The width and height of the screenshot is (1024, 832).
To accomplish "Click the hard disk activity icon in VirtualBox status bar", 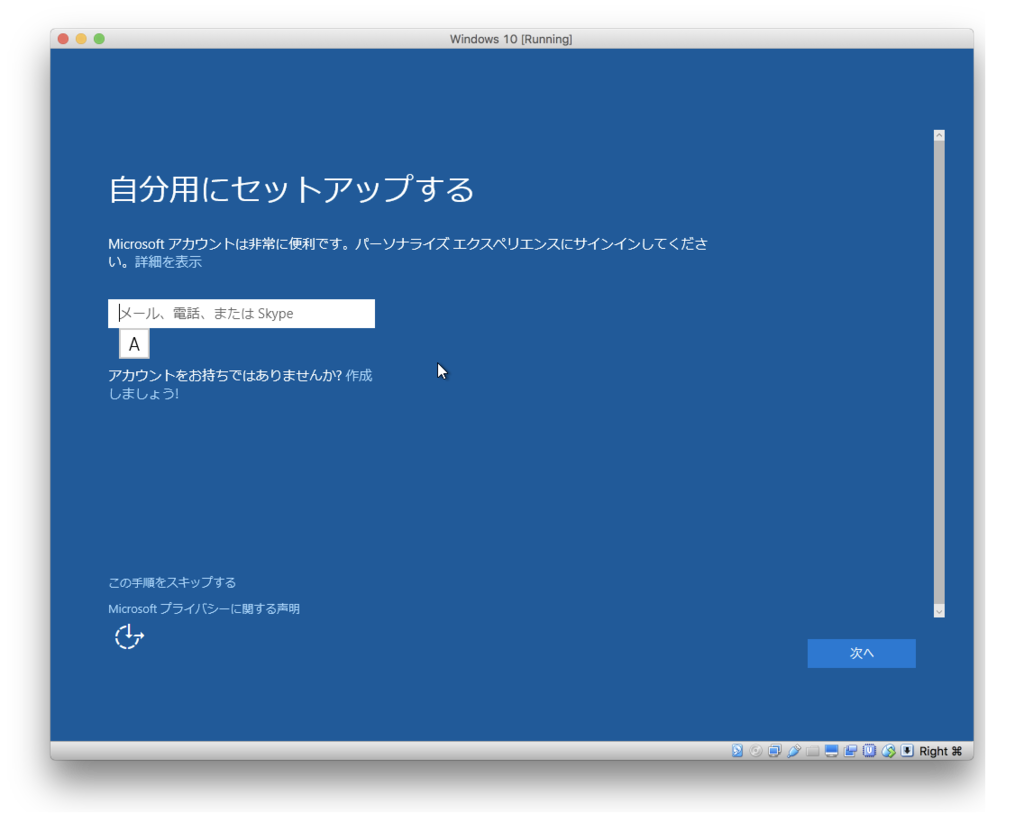I will pyautogui.click(x=737, y=751).
